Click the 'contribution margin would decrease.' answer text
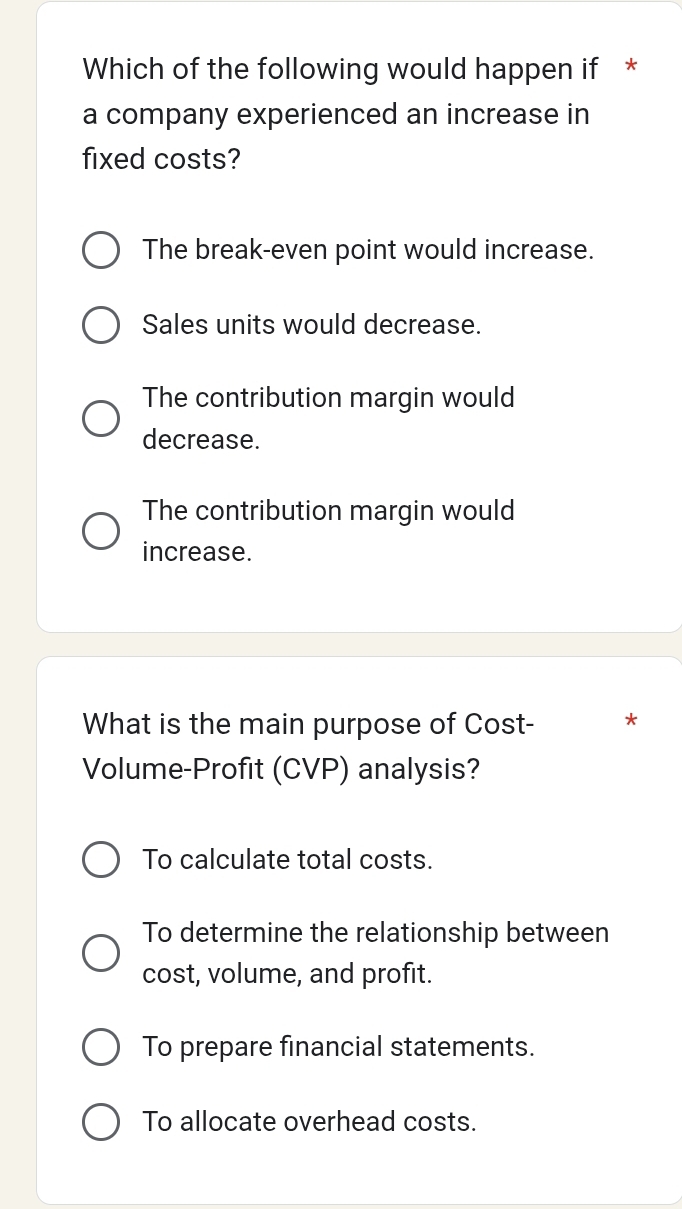This screenshot has height=1209, width=682. [328, 418]
